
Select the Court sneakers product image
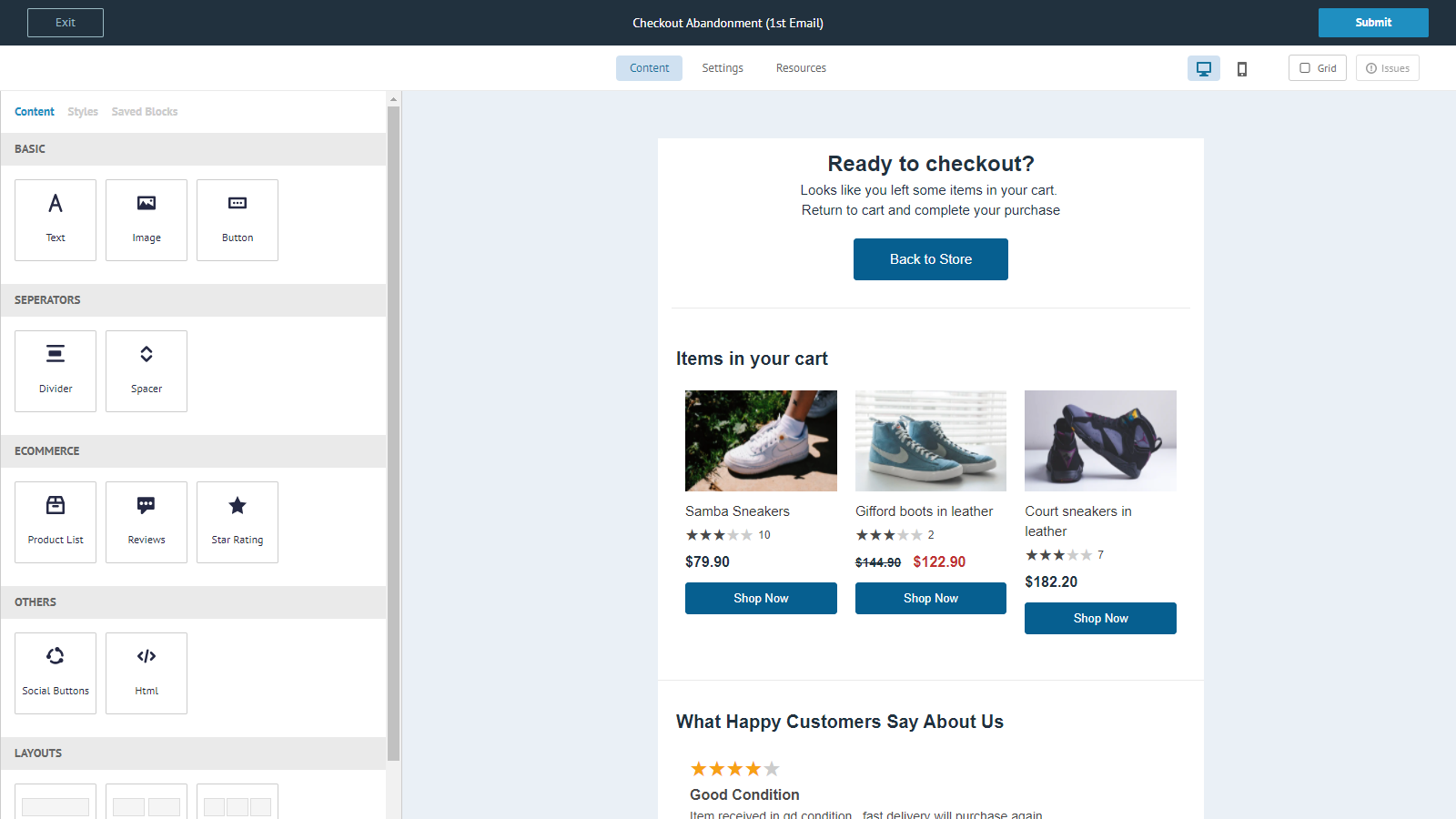point(1100,441)
